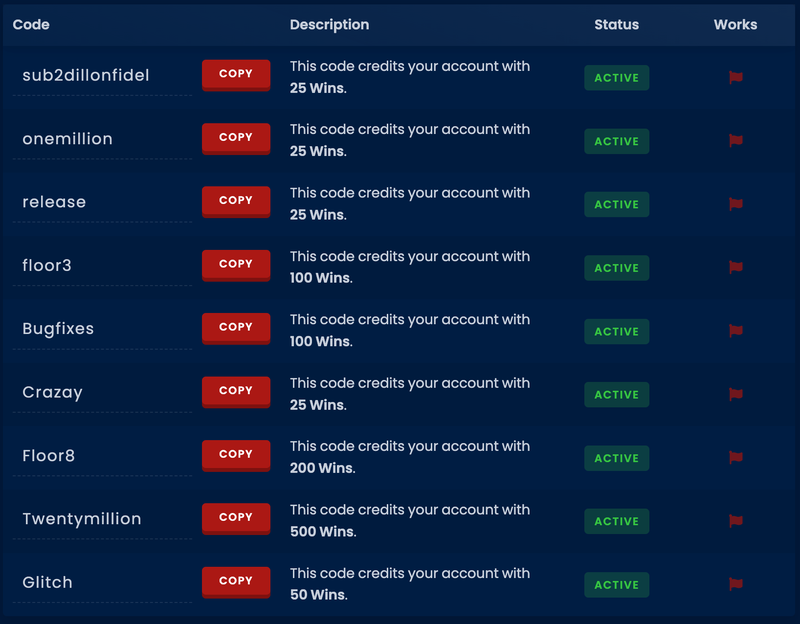This screenshot has height=624, width=800.
Task: Select the Floor8 code text
Action: pos(48,455)
